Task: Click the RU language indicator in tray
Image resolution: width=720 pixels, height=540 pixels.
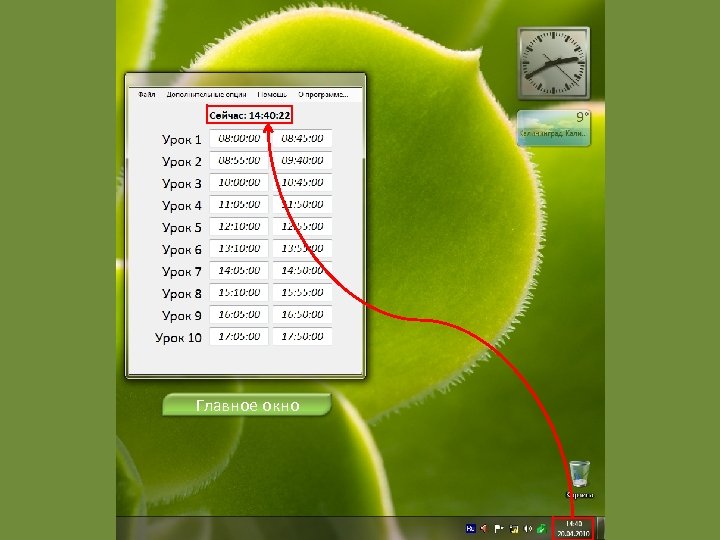Action: click(470, 529)
